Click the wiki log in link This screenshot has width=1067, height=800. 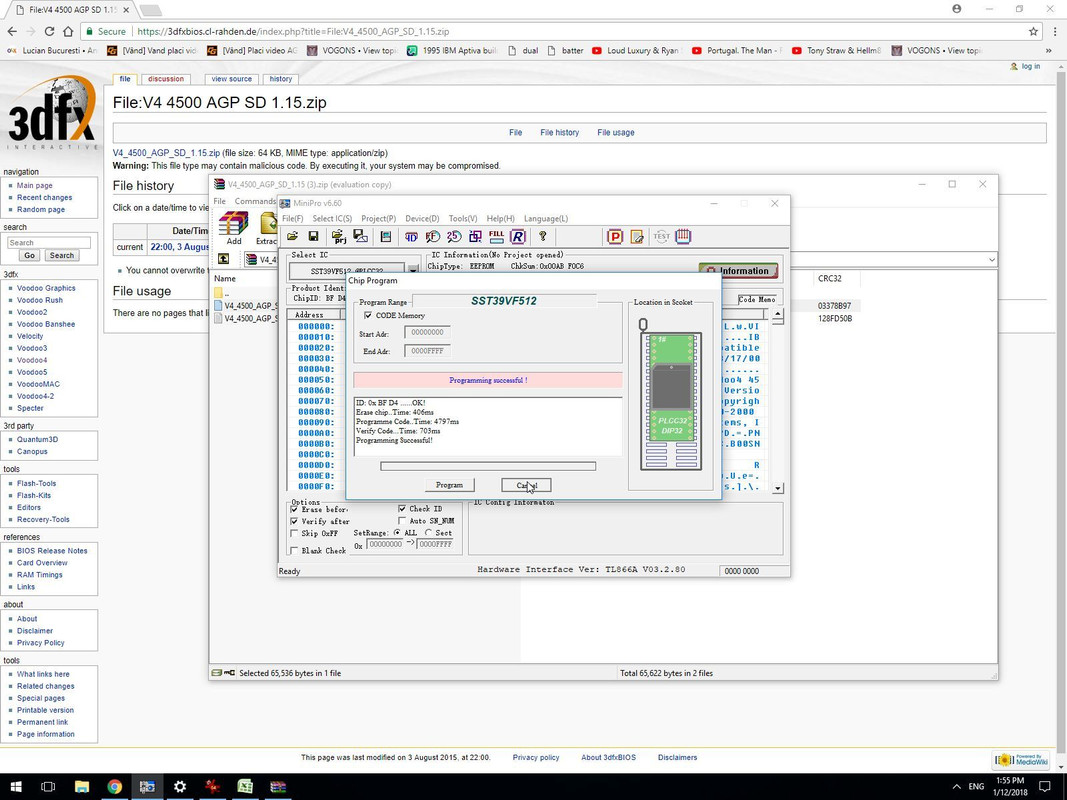coord(1030,67)
